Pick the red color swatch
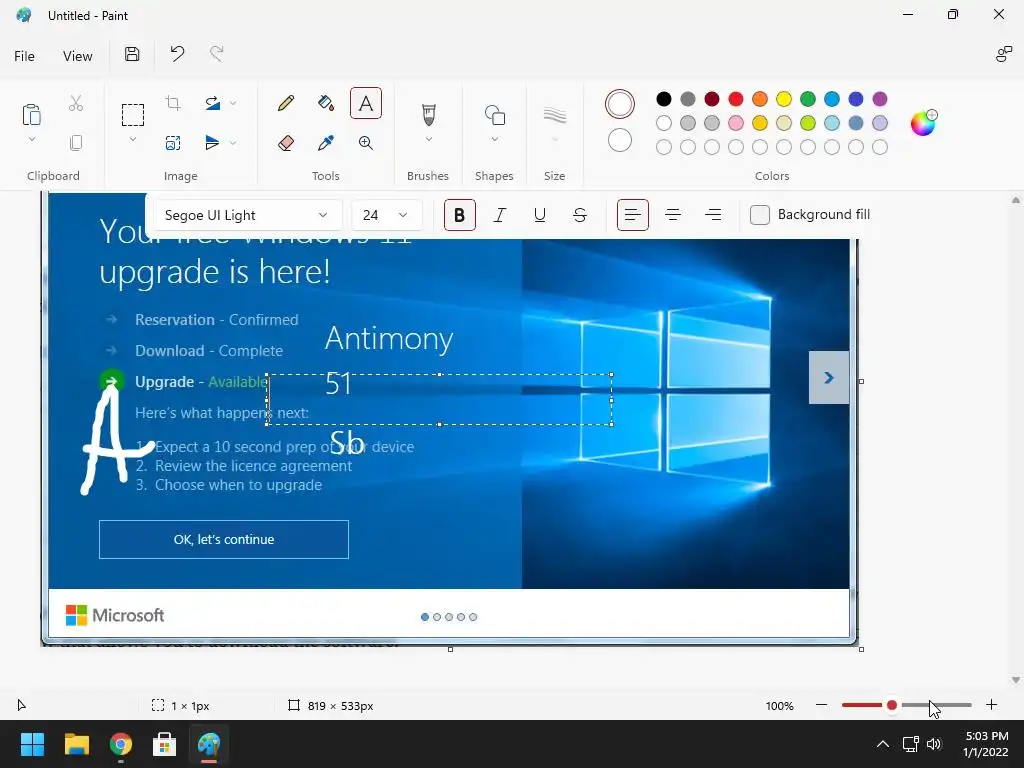1024x768 pixels. click(736, 99)
